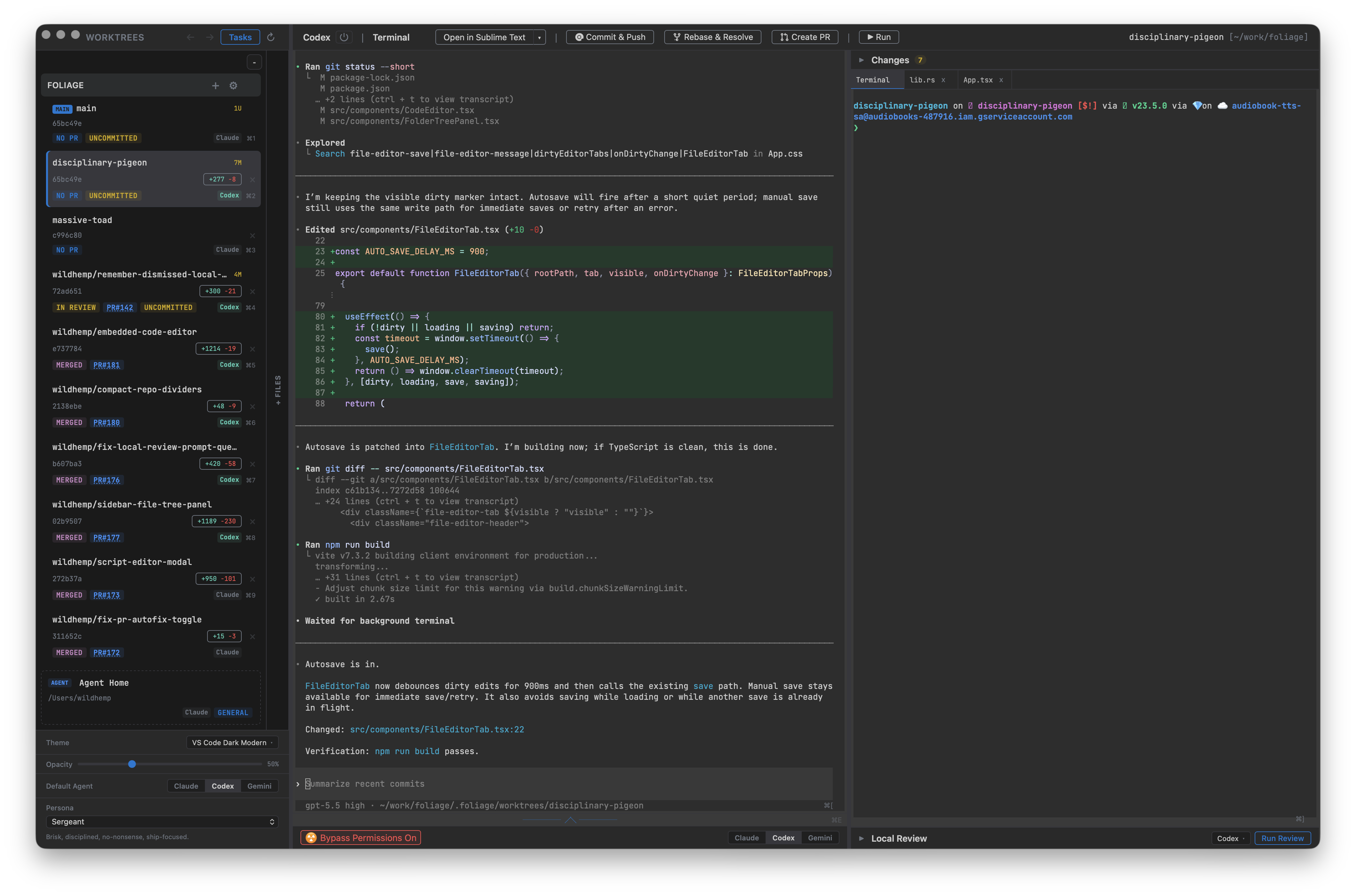This screenshot has height=896, width=1356.
Task: Select the Codex view tab
Action: tap(317, 37)
